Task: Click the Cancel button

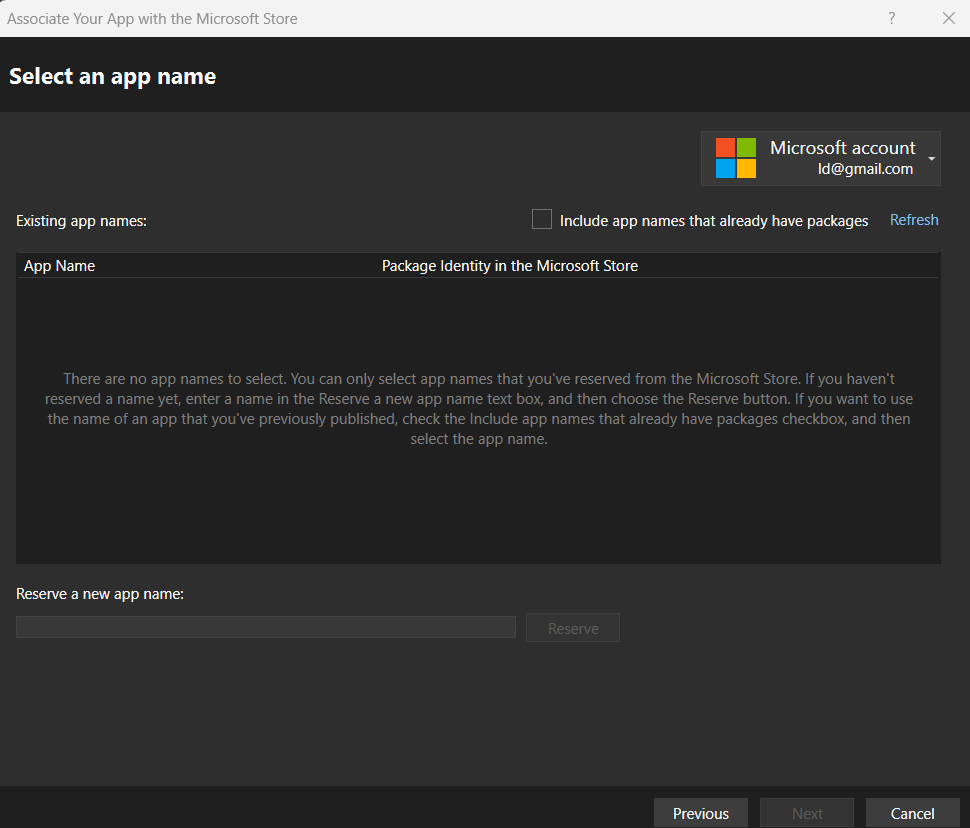Action: click(911, 812)
